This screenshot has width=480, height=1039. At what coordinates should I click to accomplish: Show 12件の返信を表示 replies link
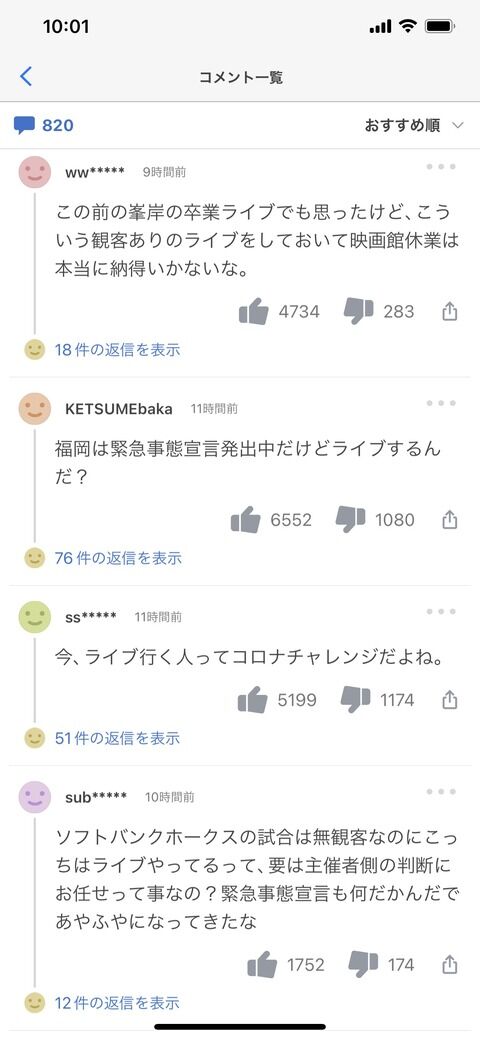[117, 1003]
